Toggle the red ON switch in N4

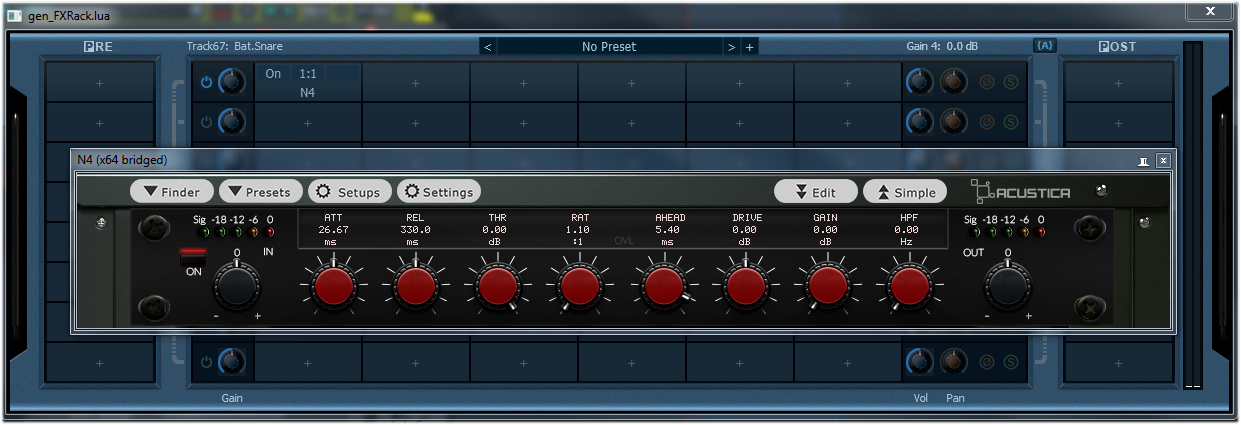(192, 258)
